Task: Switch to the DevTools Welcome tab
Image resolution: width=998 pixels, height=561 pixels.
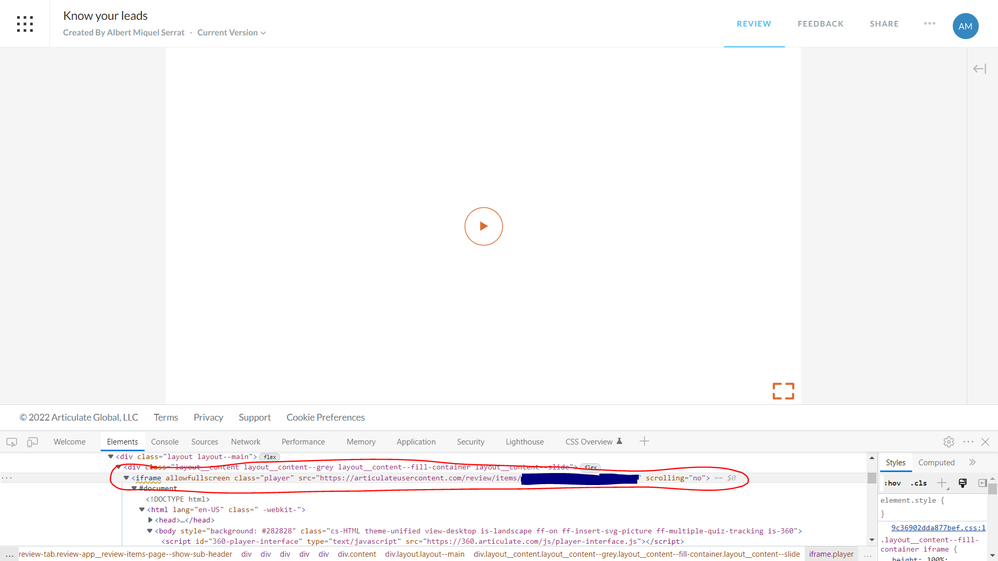Action: point(69,442)
